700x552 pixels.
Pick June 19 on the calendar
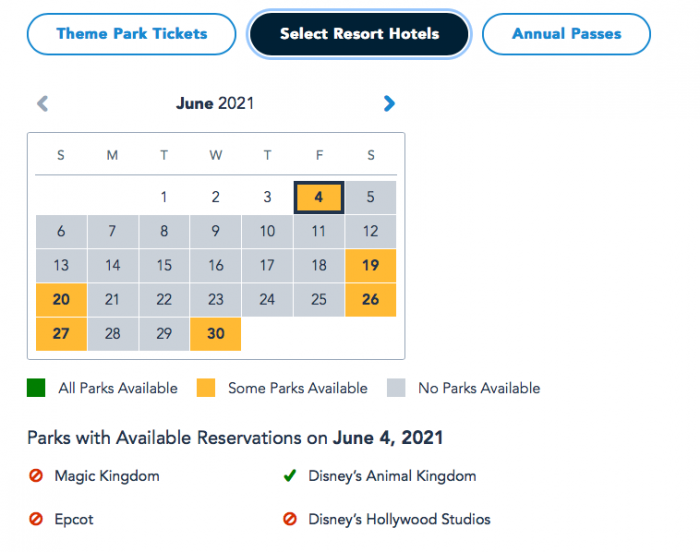point(371,266)
